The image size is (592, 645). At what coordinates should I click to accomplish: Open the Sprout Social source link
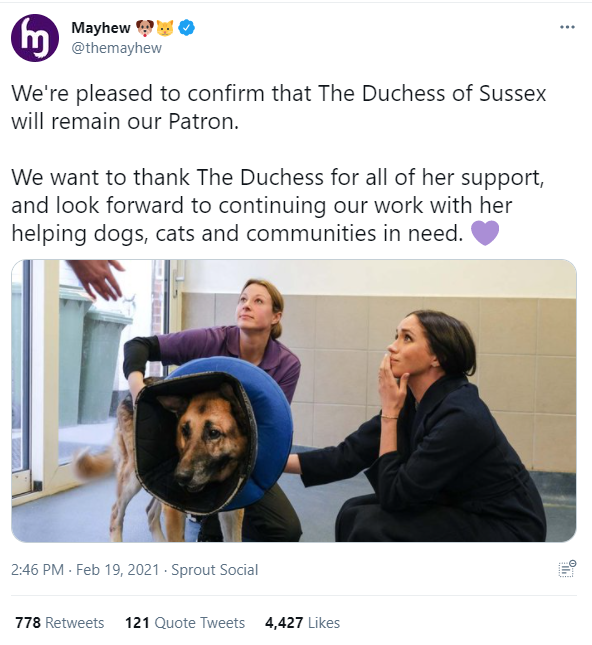[x=215, y=570]
